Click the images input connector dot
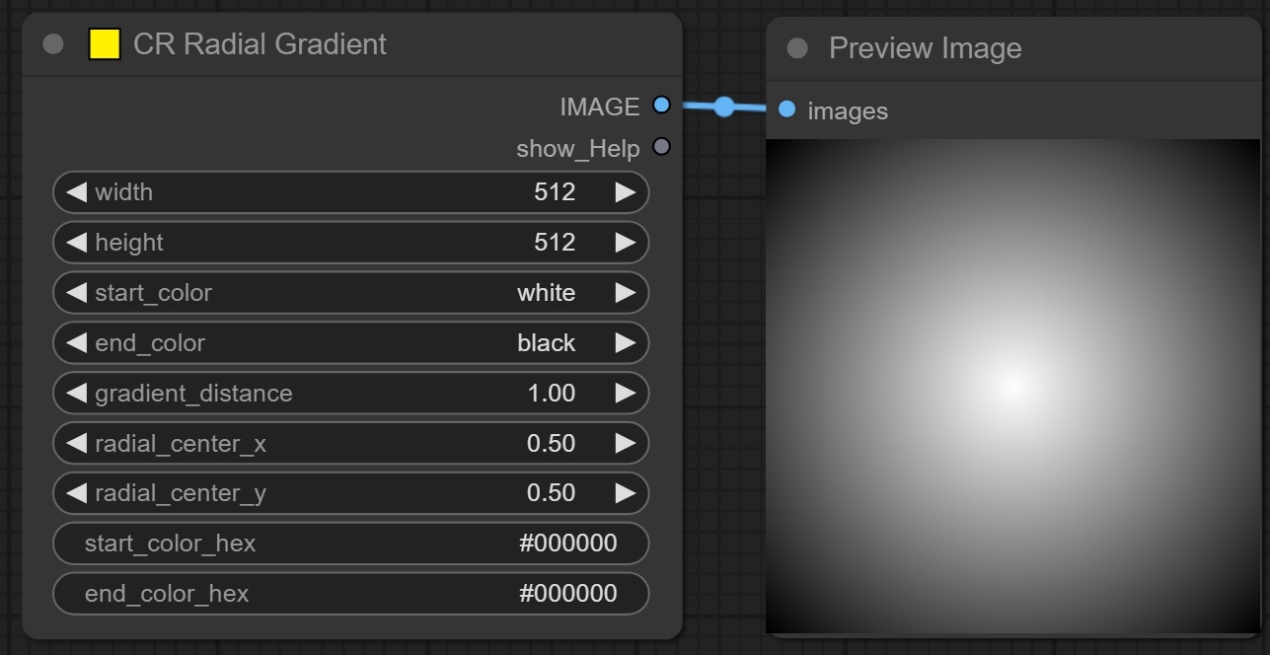 (787, 110)
